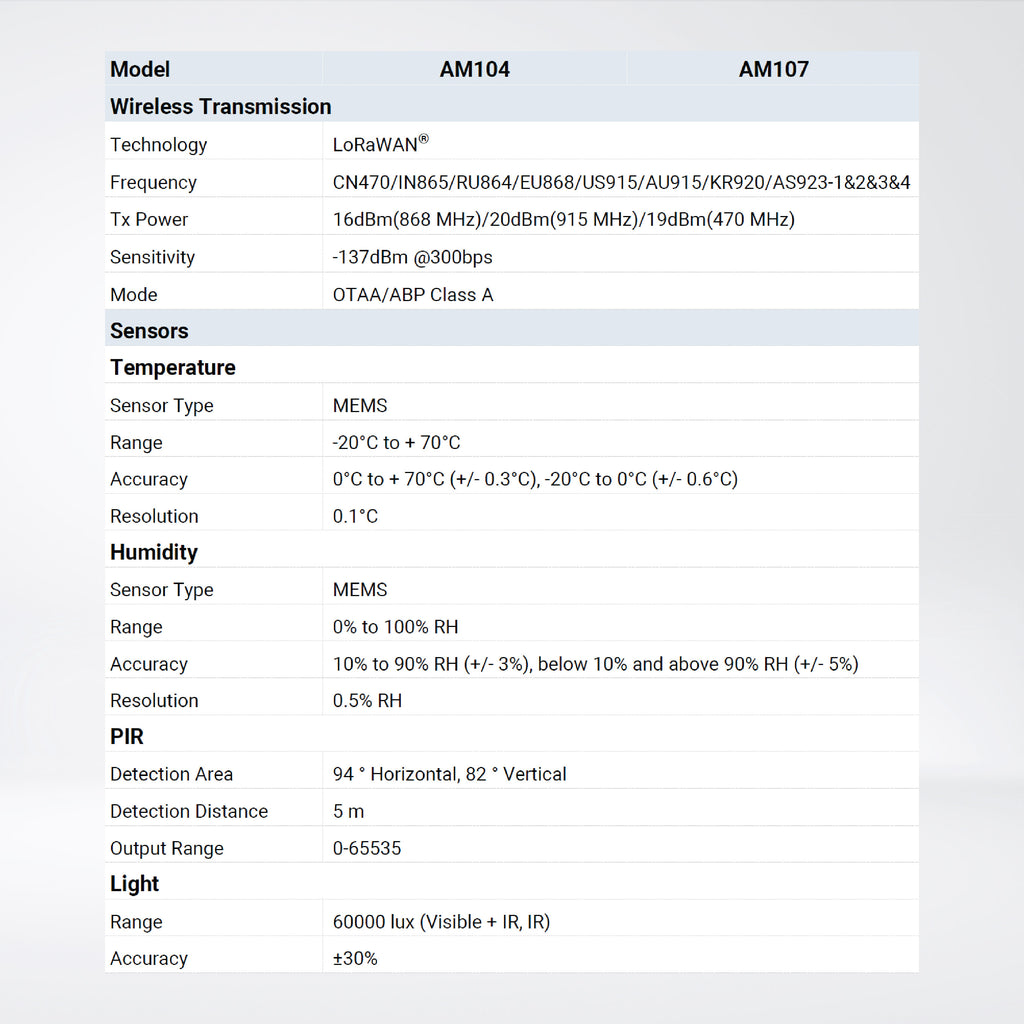Click the Tx Power row label
Screen dimensions: 1024x1024
[149, 219]
